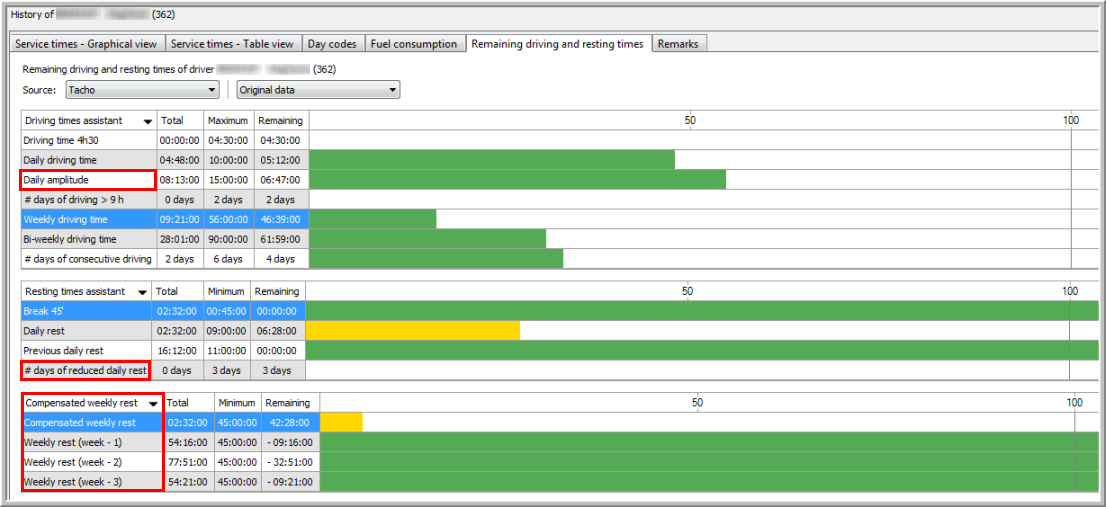Select the # days of reduced daily rest row
This screenshot has height=507, width=1106.
85,370
